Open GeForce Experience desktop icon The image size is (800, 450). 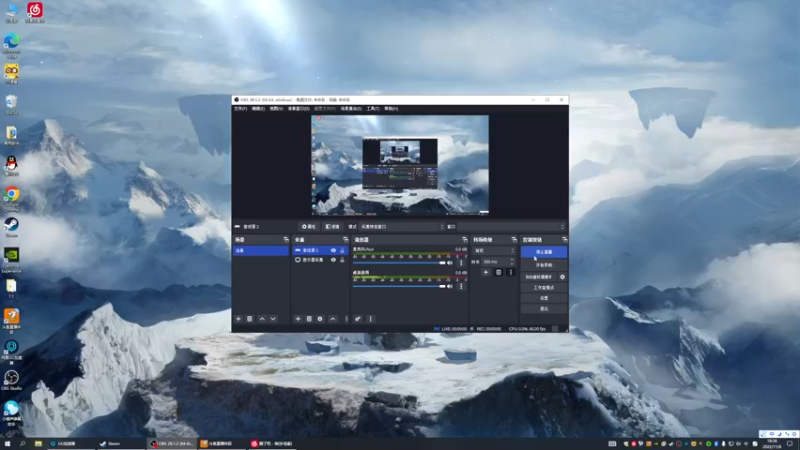[11, 260]
